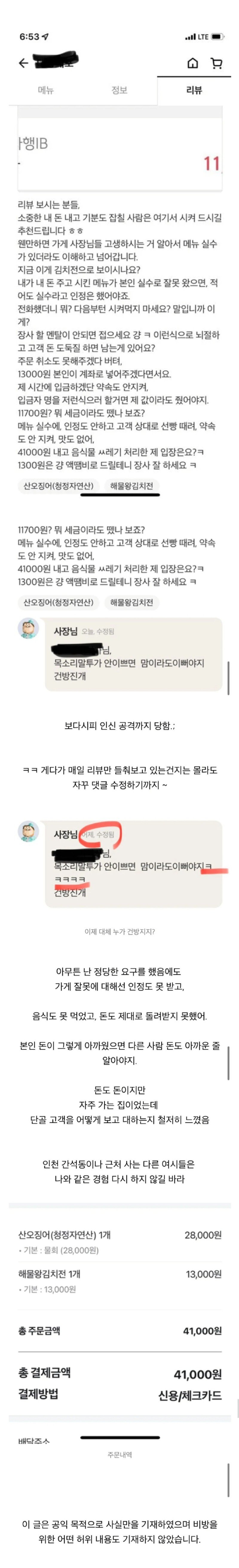Tap 해물왕김치전 tag partly covered by black bar
Screen dimensions: 239x1568
[x=131, y=486]
